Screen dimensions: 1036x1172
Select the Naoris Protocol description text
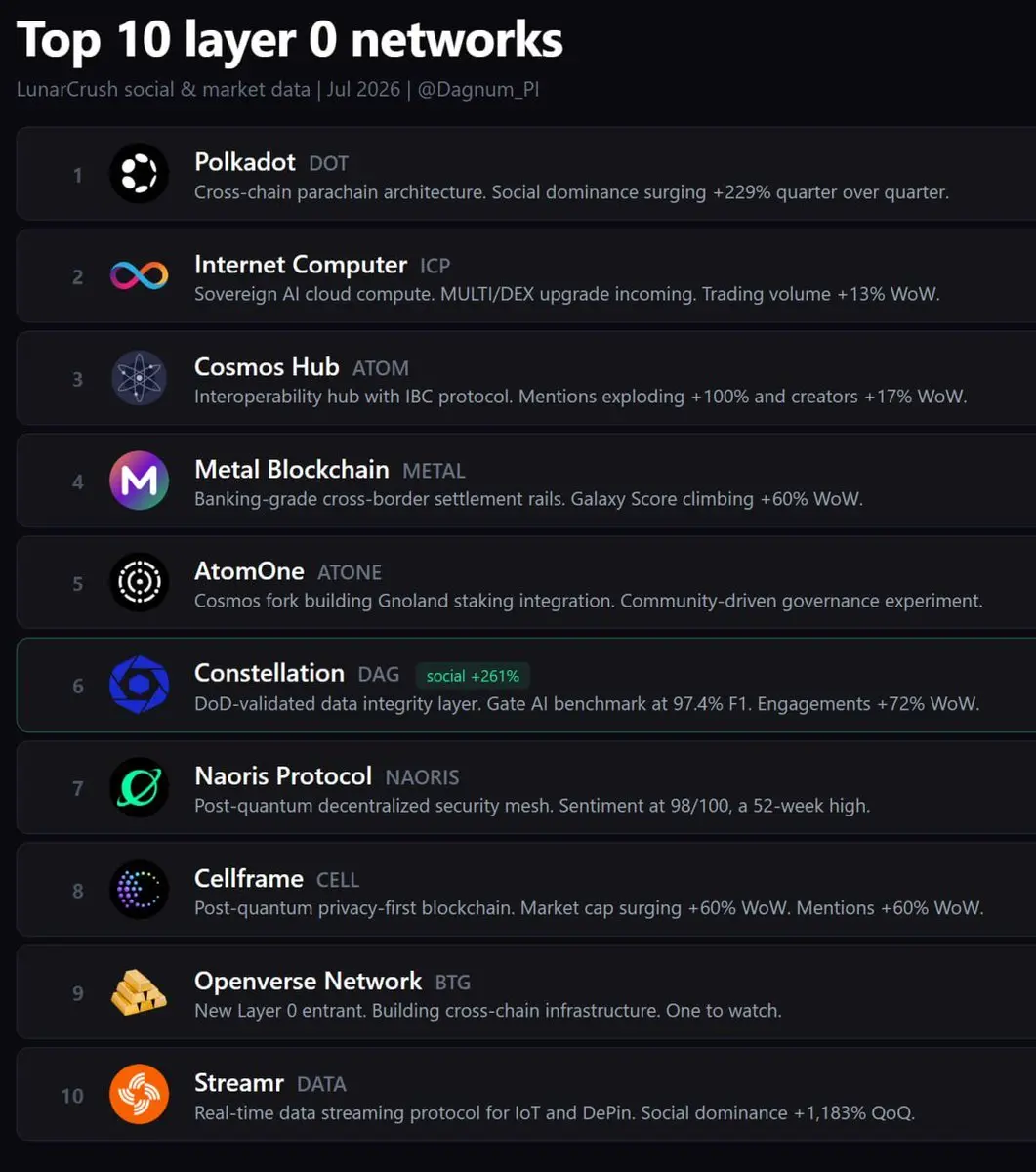tap(532, 806)
